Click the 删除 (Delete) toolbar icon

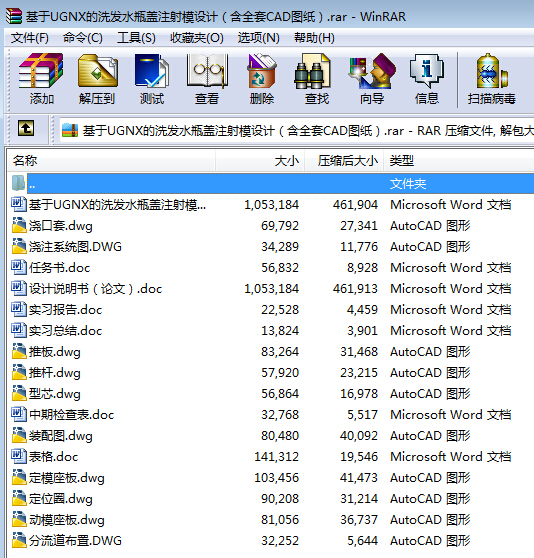click(262, 70)
